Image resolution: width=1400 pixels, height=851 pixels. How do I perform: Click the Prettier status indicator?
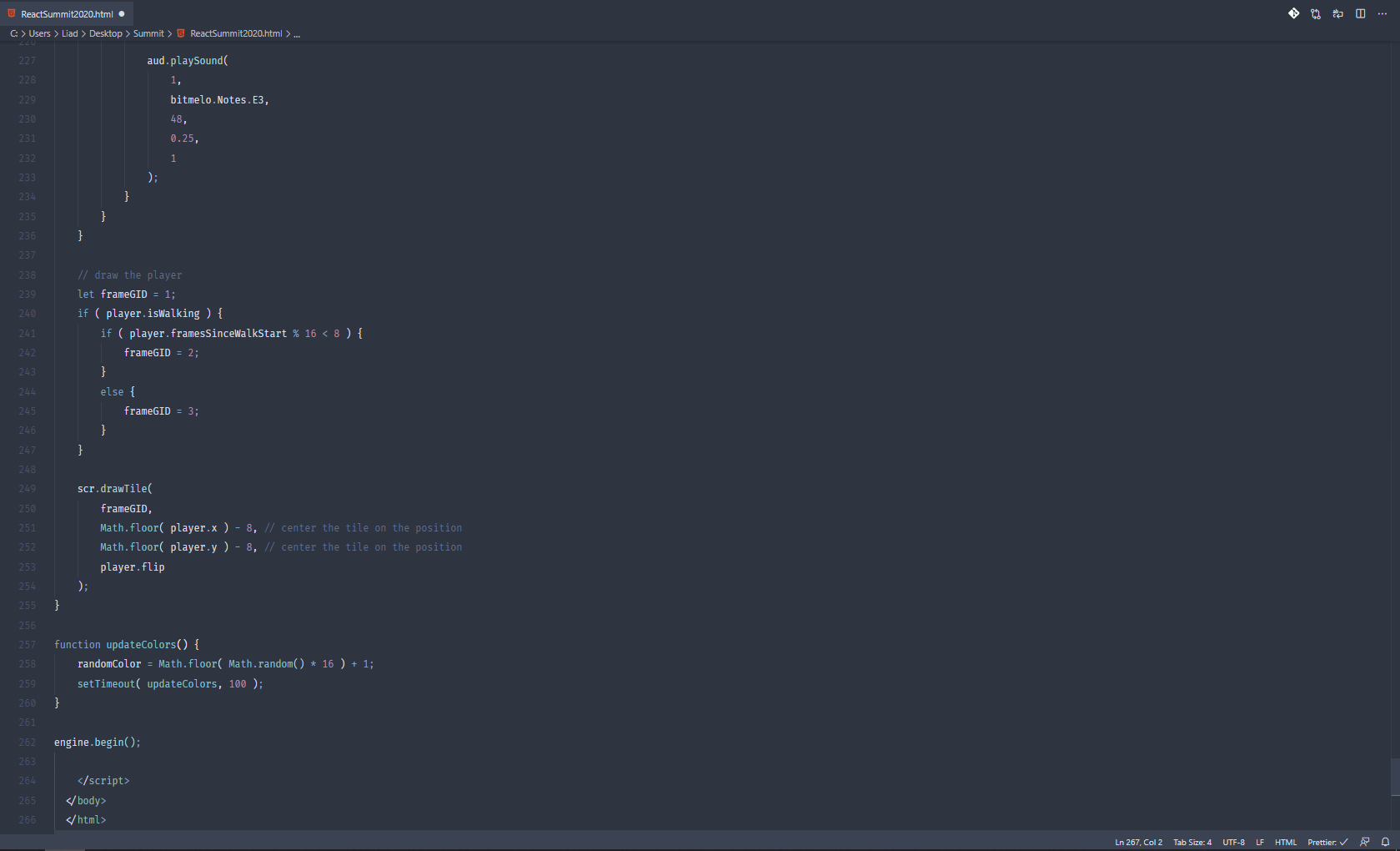(1327, 842)
